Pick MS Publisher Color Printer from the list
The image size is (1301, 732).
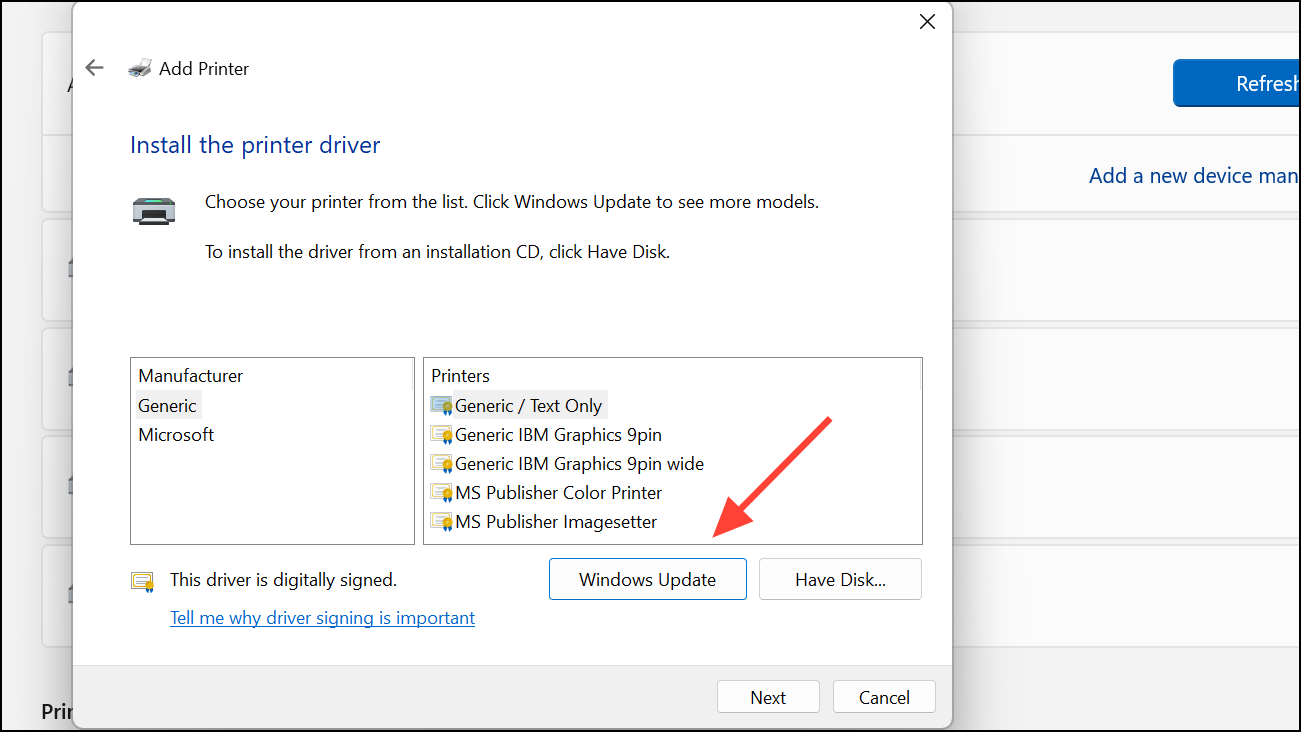point(558,493)
